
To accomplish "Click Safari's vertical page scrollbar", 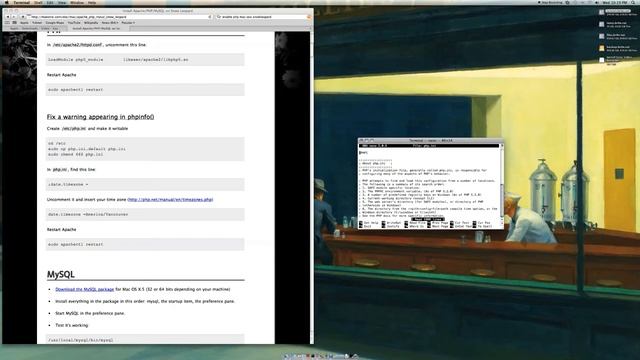I will tap(312, 188).
